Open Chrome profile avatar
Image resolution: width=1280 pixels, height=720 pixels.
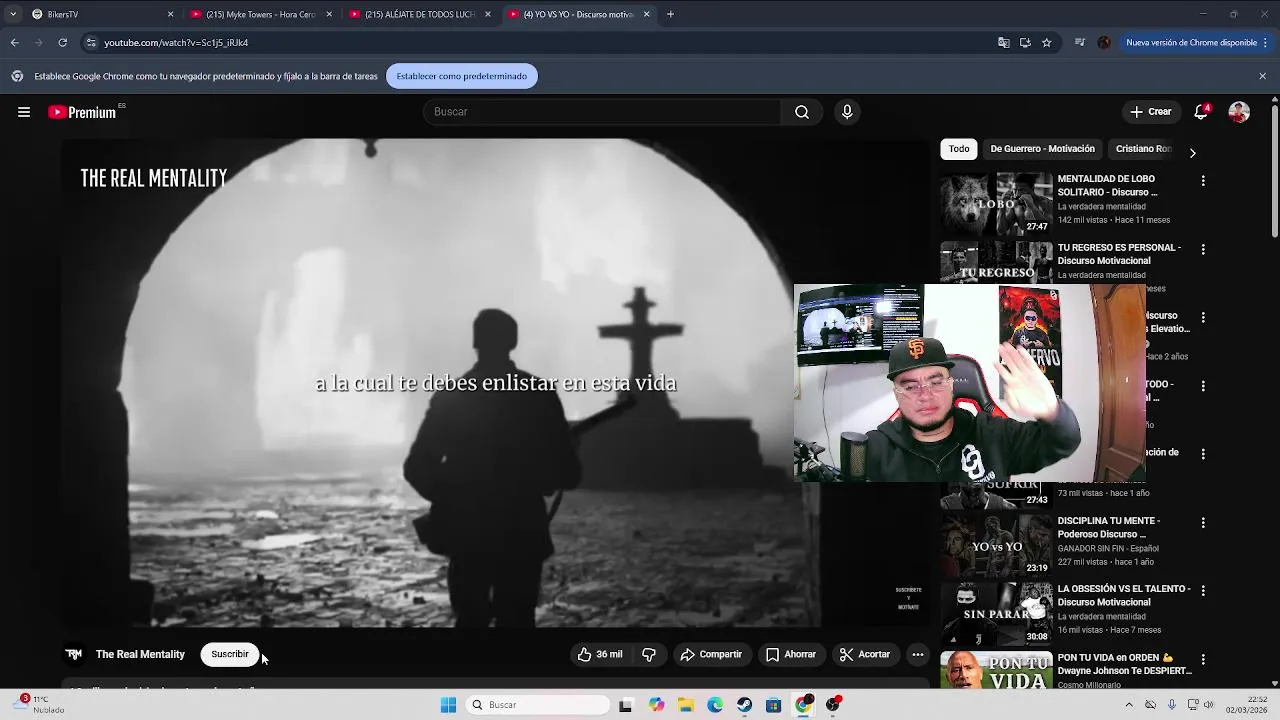click(1104, 43)
